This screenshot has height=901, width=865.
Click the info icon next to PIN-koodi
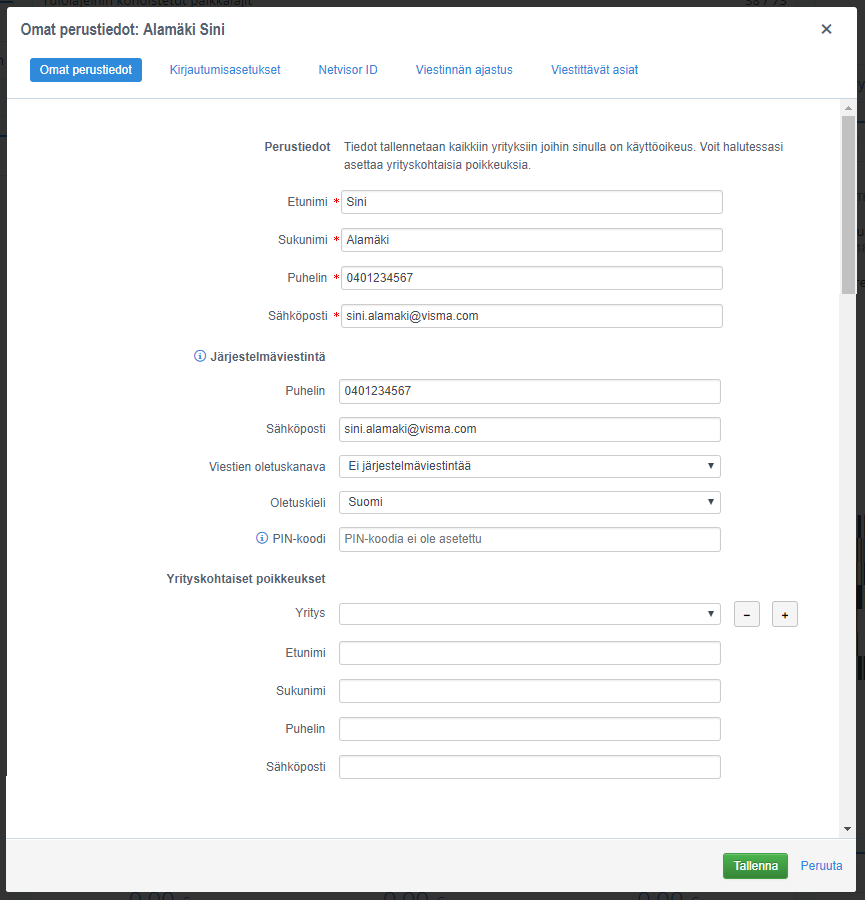point(261,539)
